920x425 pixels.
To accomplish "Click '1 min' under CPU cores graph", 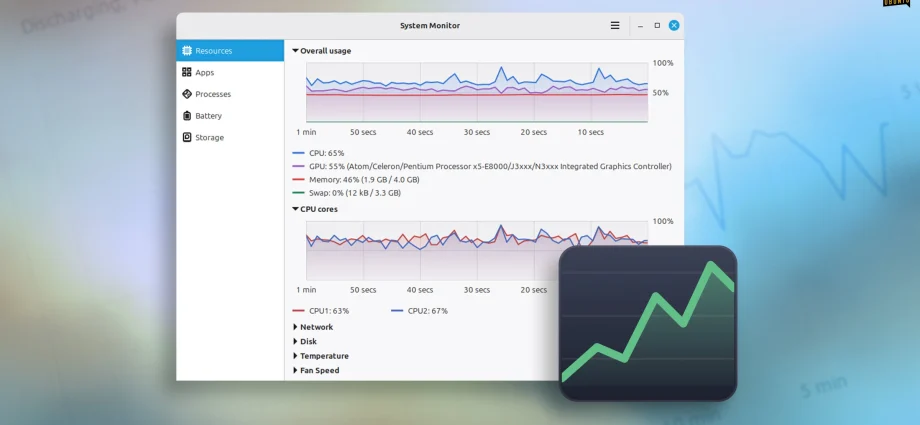I will coord(306,290).
